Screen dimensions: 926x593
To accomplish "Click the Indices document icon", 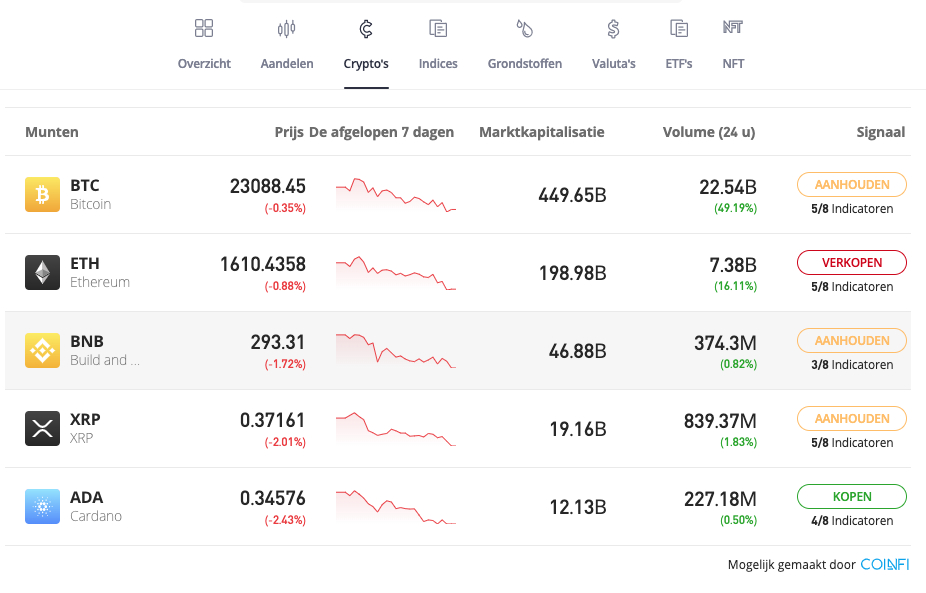I will coord(438,28).
